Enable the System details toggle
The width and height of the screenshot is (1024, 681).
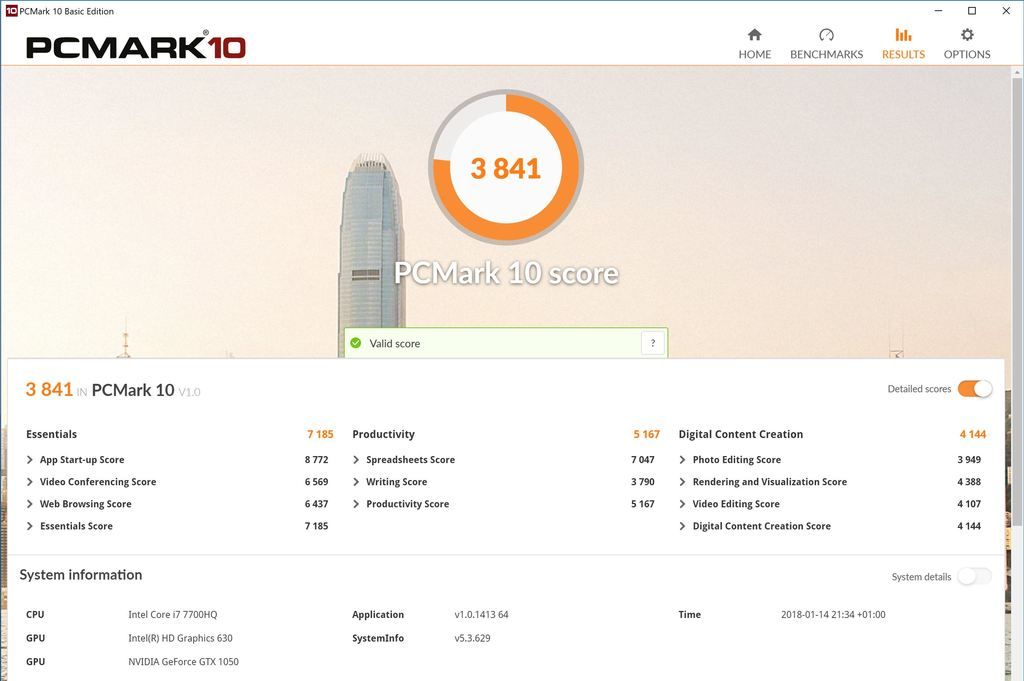pos(975,577)
